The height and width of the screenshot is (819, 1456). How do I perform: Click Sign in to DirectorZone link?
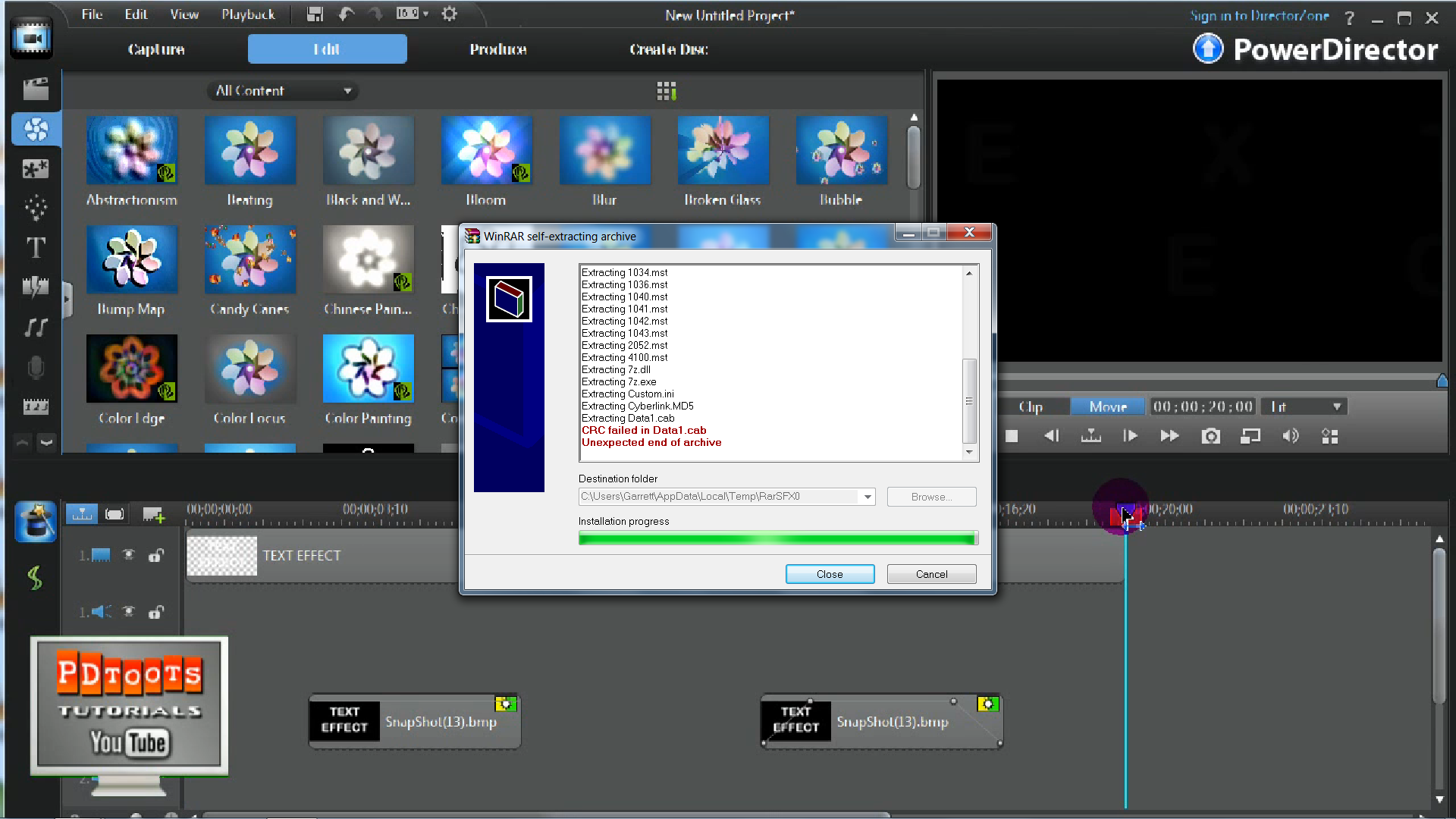(x=1259, y=16)
